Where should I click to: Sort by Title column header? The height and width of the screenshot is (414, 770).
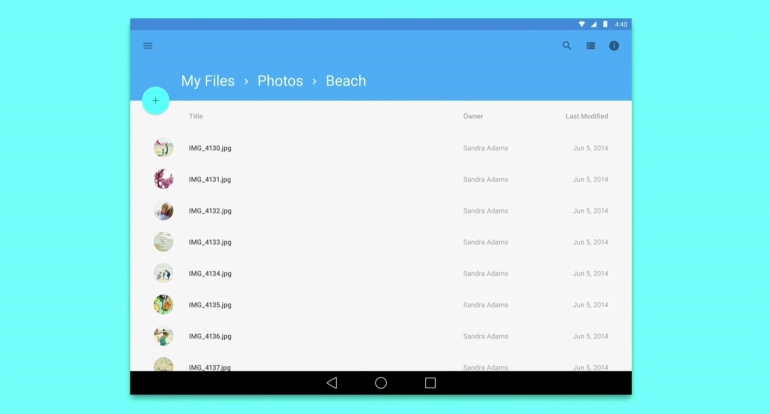pyautogui.click(x=196, y=116)
